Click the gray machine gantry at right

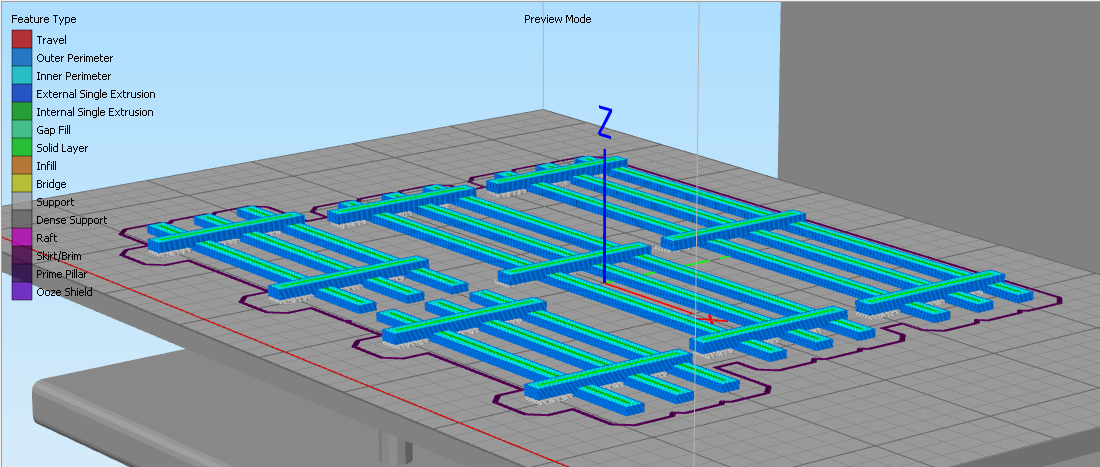[x=940, y=120]
